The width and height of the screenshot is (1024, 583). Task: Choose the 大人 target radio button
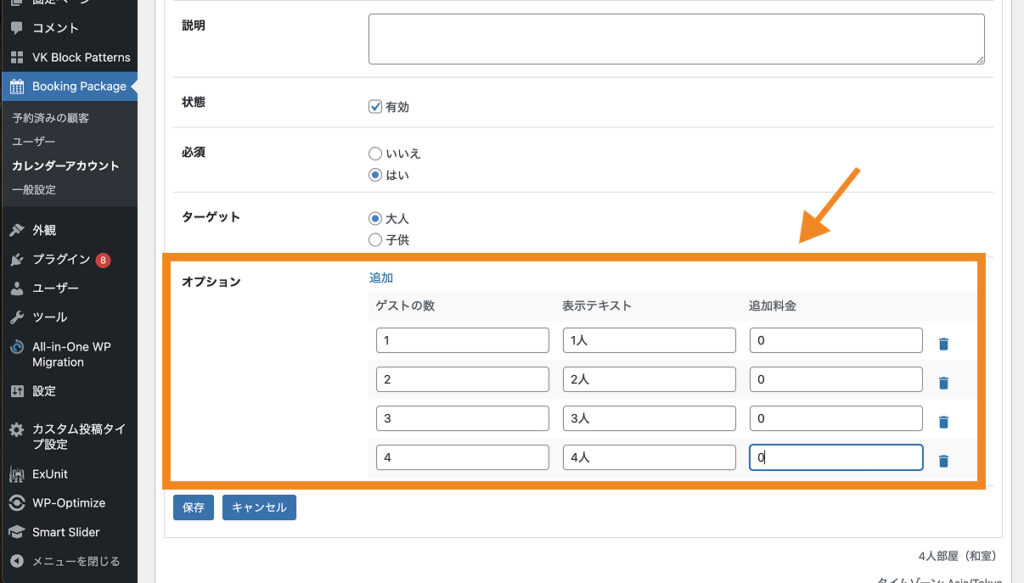(x=376, y=218)
